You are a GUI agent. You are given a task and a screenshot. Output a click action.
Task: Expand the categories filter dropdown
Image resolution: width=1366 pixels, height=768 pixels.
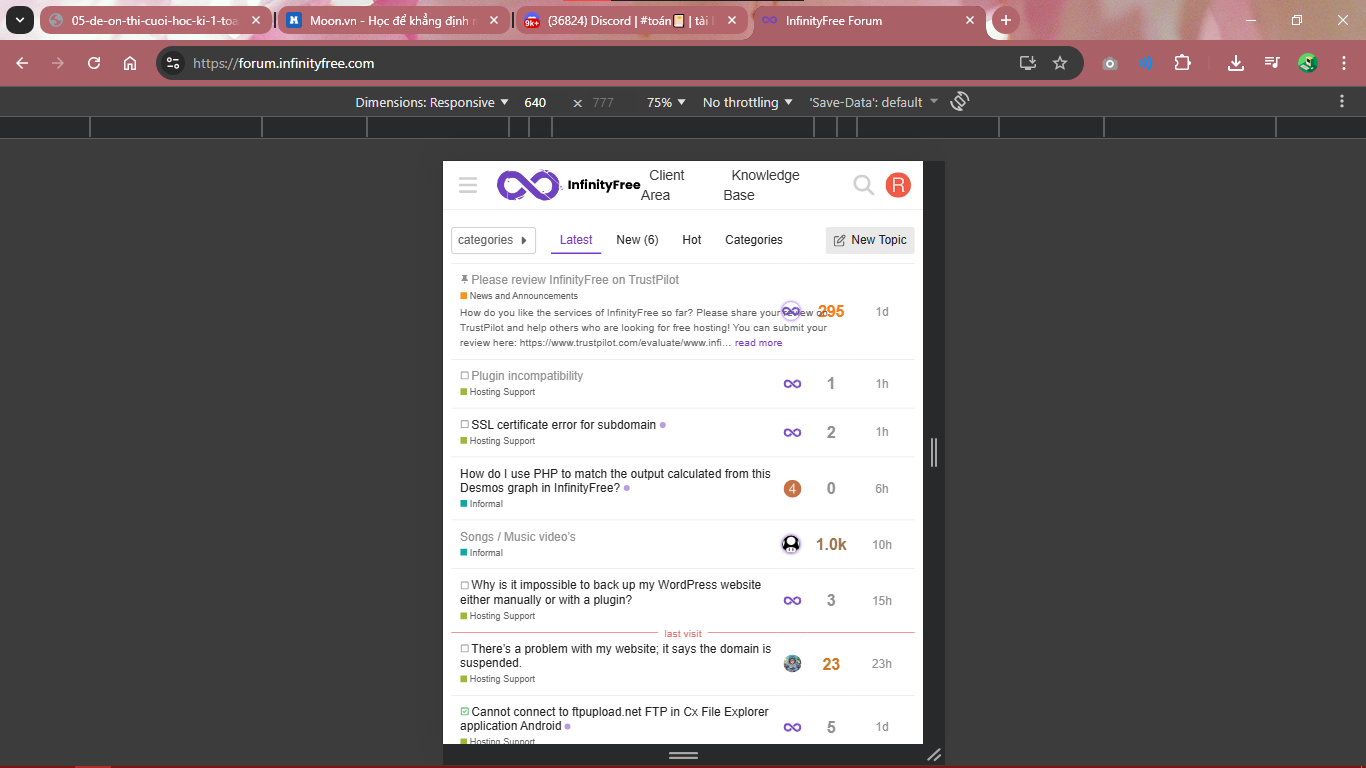click(x=493, y=240)
